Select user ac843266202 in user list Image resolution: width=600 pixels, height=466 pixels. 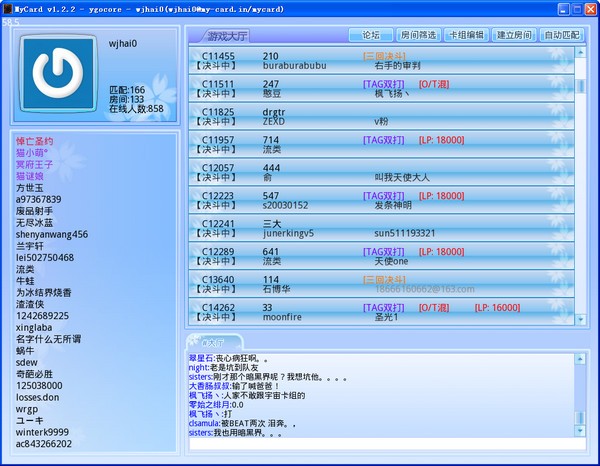(44, 444)
